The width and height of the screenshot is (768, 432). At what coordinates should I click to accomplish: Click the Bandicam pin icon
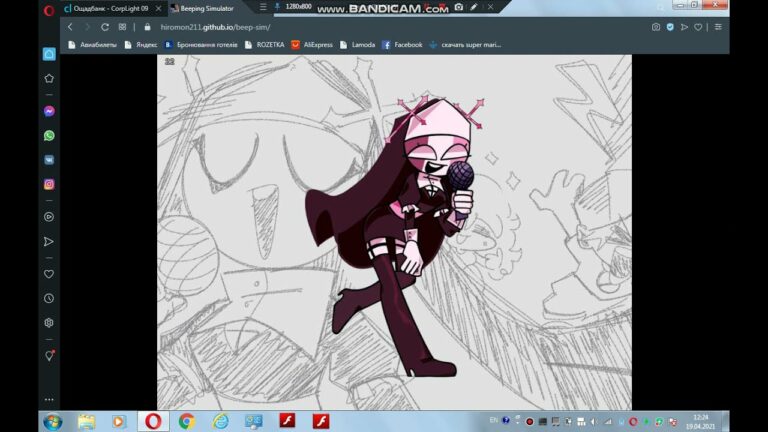277,7
